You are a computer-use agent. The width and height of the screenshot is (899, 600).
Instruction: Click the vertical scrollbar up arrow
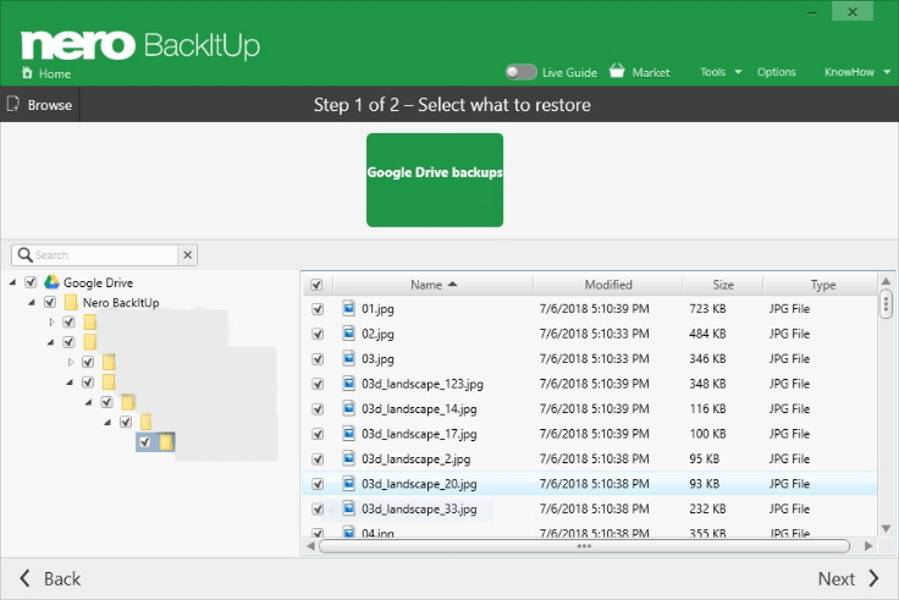click(x=886, y=281)
